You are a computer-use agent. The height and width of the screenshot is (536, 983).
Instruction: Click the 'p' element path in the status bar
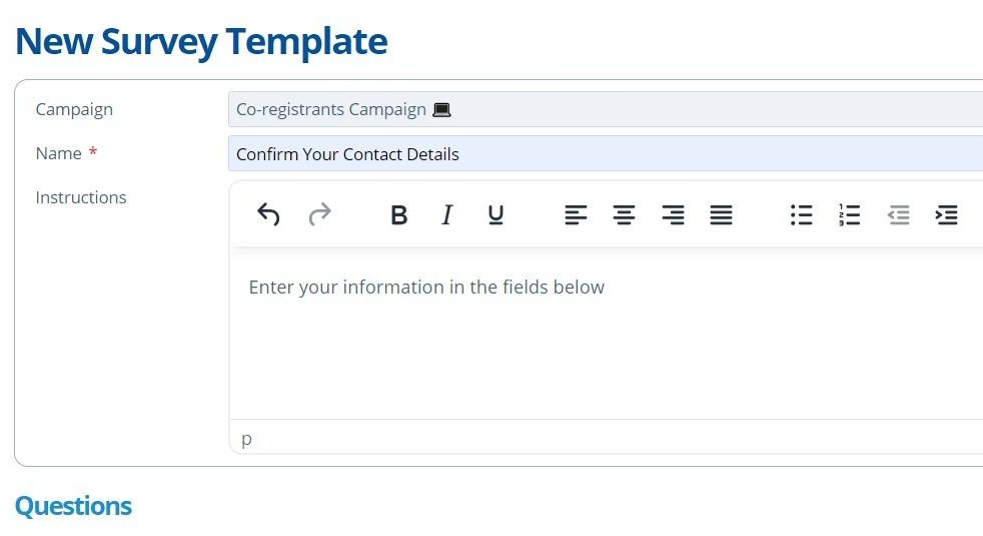coord(246,439)
